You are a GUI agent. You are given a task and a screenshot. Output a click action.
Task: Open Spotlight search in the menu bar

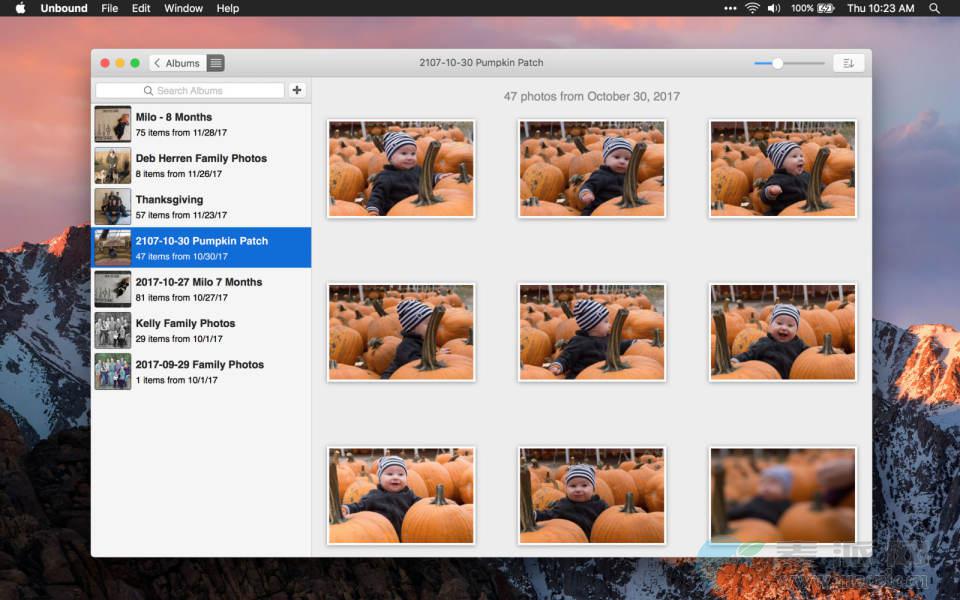click(x=934, y=8)
